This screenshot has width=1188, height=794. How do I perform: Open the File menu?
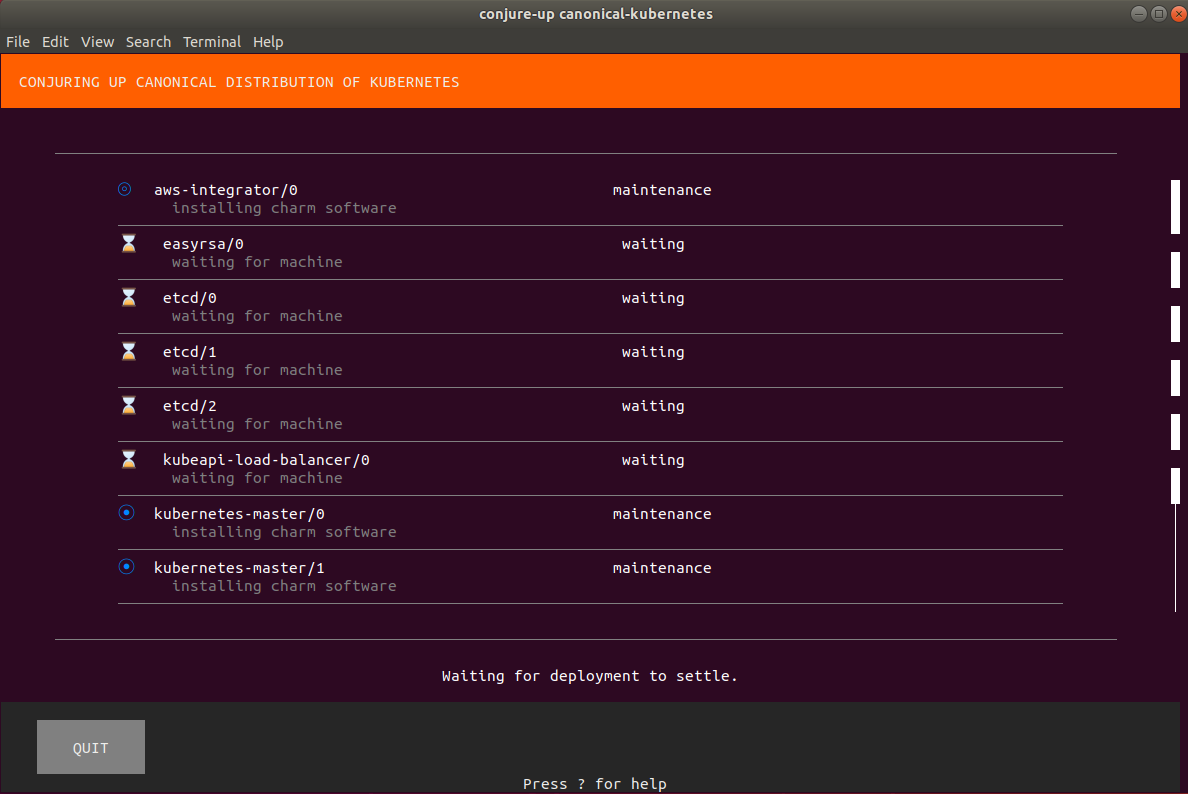[x=17, y=42]
